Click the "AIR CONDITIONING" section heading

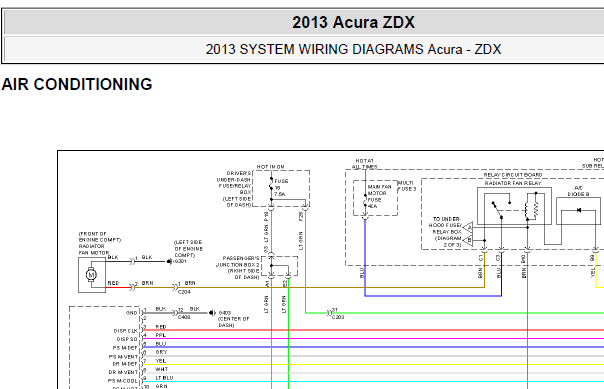click(x=77, y=84)
